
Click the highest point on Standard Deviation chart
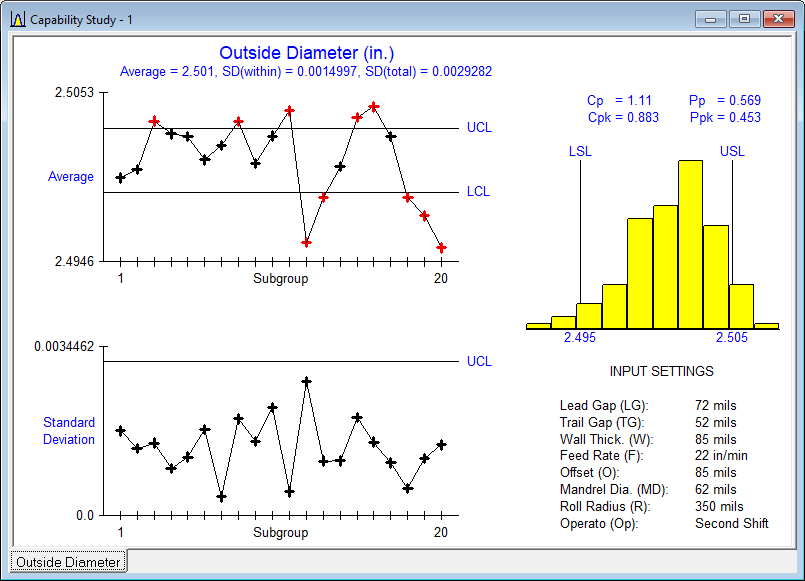tap(306, 381)
